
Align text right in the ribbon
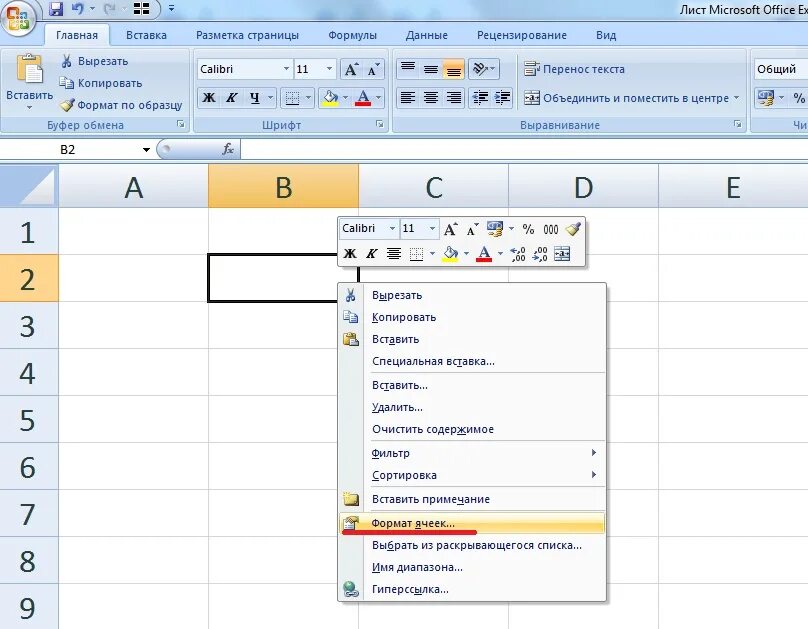coord(453,98)
